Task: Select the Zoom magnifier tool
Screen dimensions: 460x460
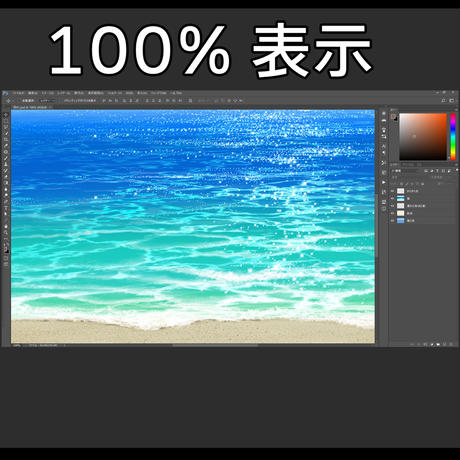Action: point(6,232)
